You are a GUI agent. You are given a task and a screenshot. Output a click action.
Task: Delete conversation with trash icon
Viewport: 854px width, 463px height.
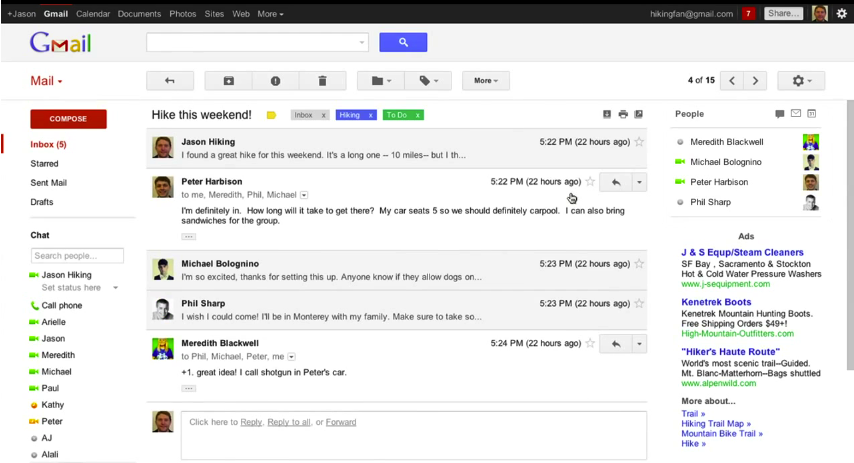tap(322, 81)
